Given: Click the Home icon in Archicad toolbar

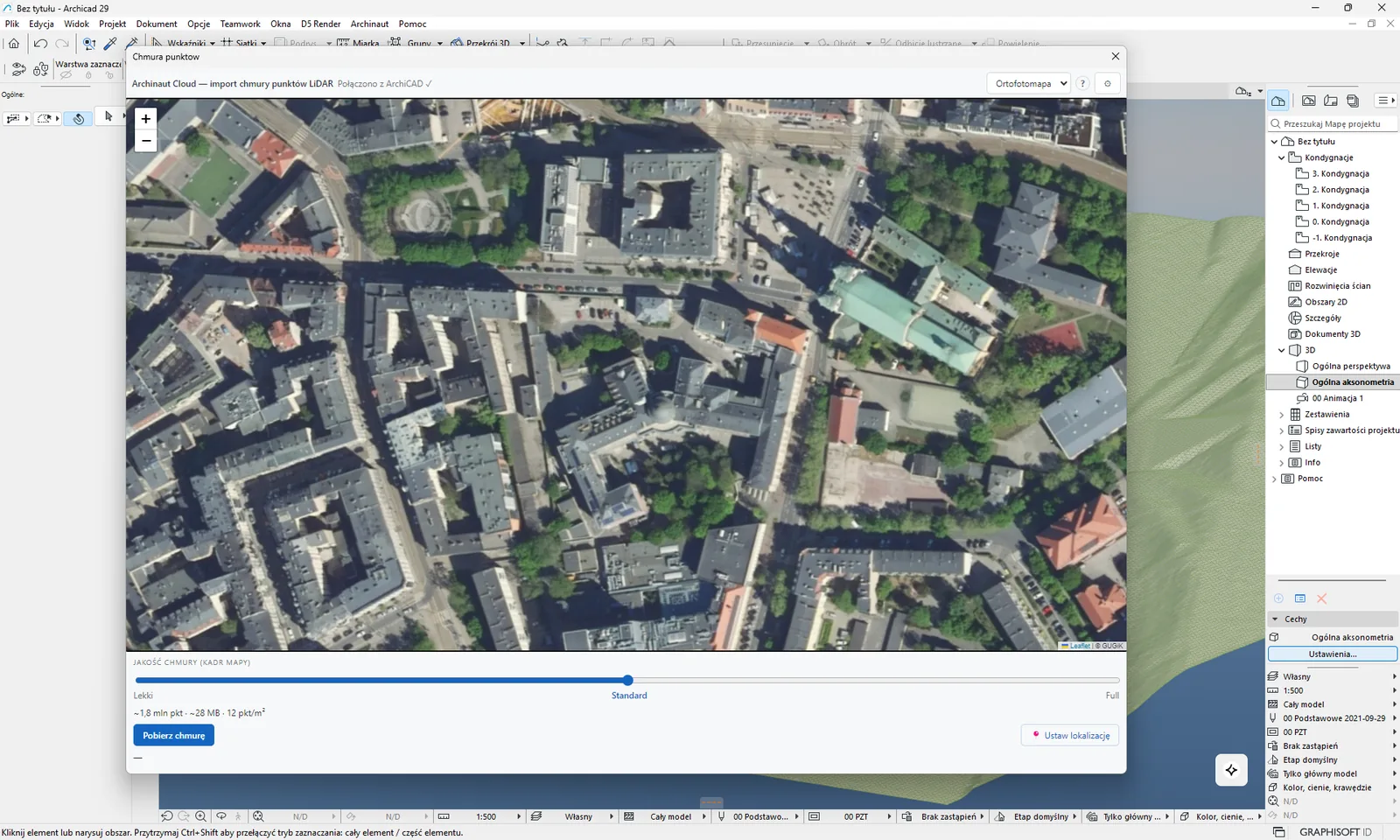Looking at the screenshot, I should pyautogui.click(x=14, y=43).
